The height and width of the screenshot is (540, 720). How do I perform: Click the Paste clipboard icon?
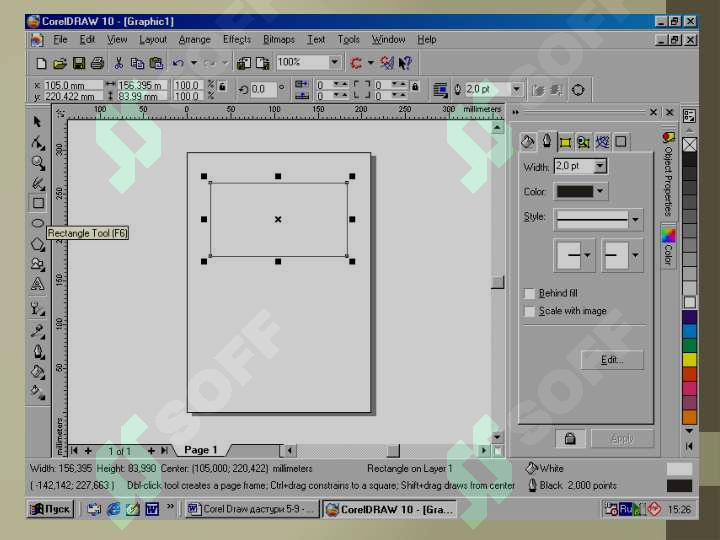pyautogui.click(x=157, y=63)
